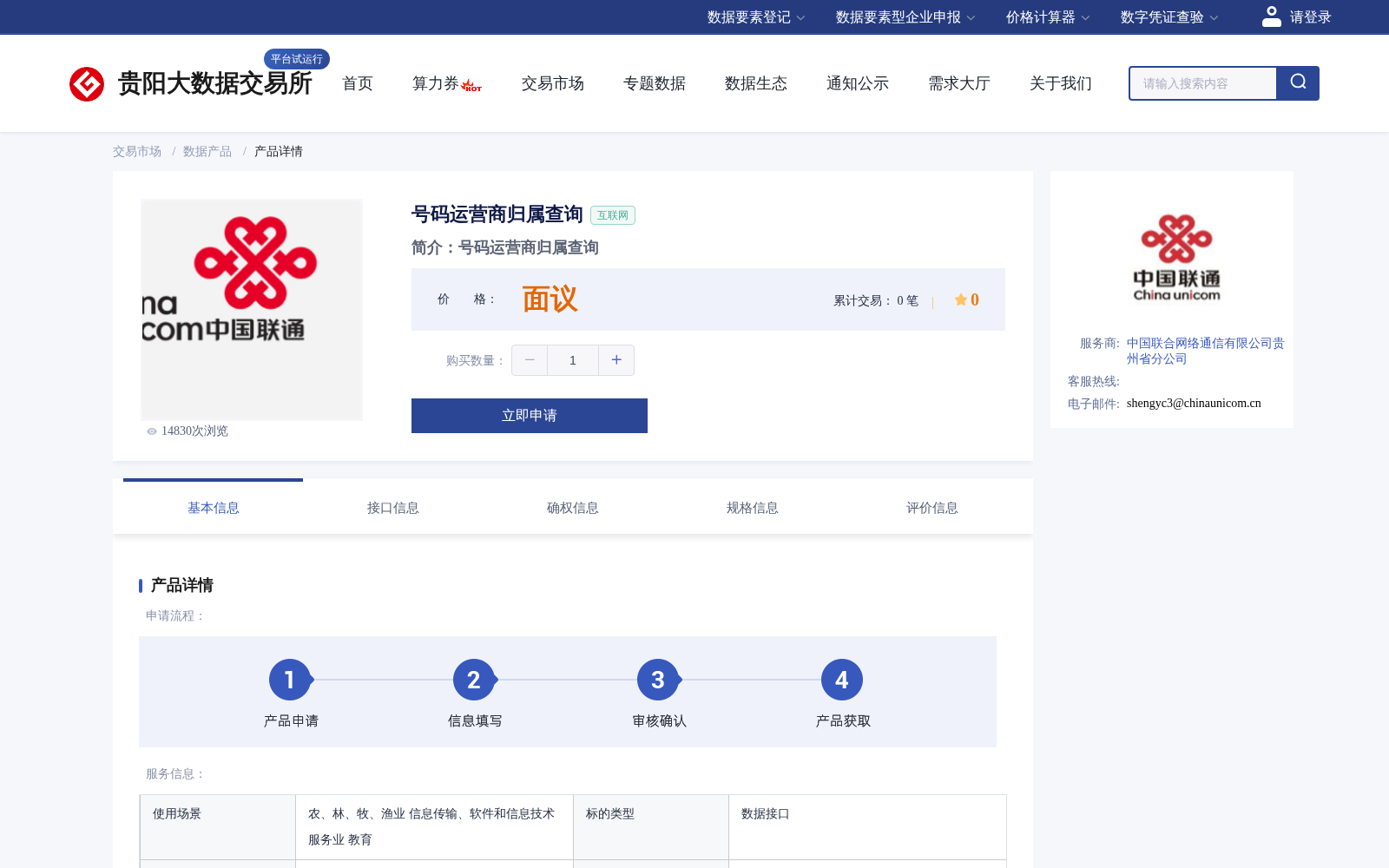Click the product title 号码运营商归属查询
Viewport: 1389px width, 868px height.
click(x=497, y=214)
